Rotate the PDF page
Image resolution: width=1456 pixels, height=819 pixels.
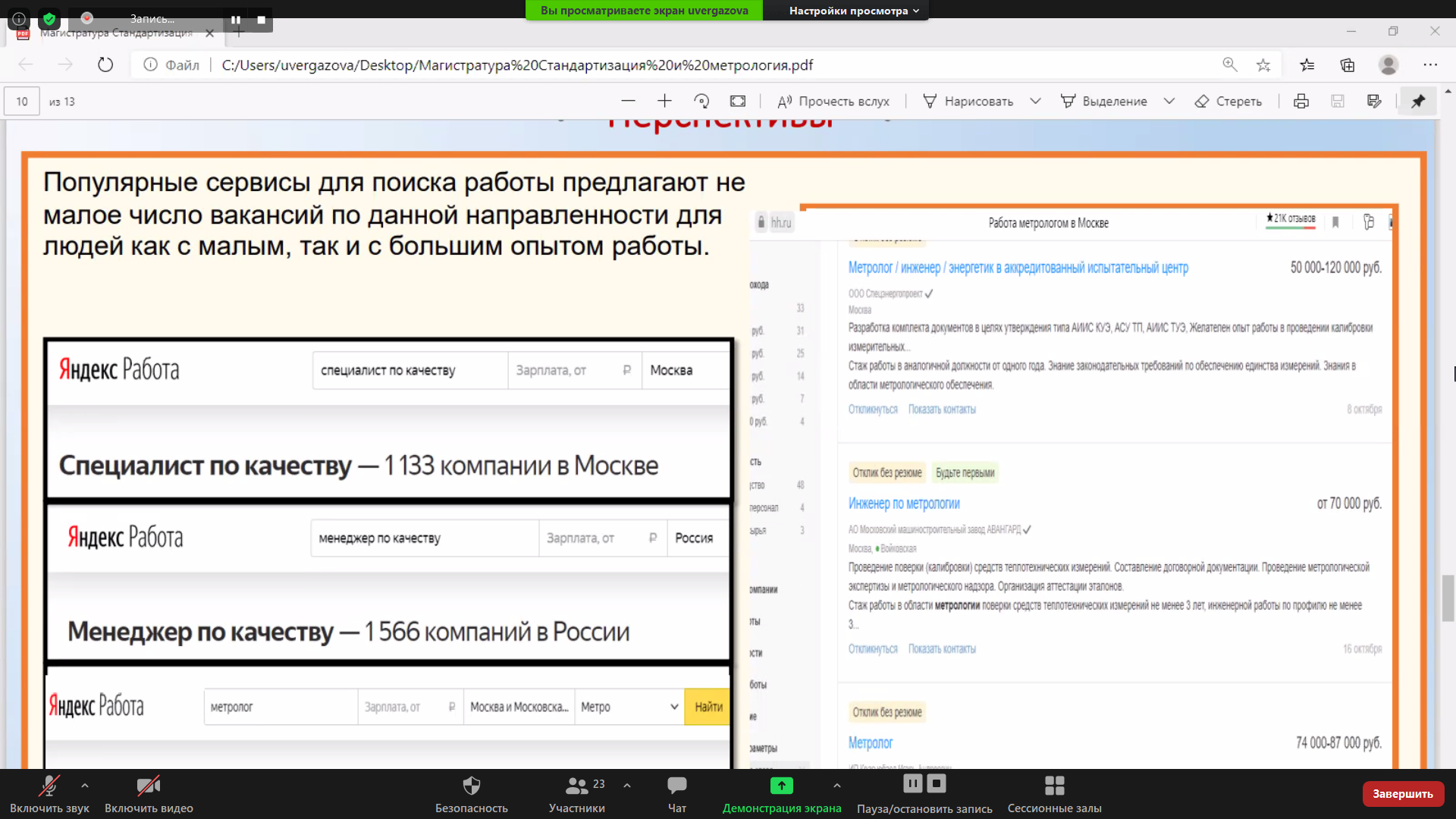701,101
